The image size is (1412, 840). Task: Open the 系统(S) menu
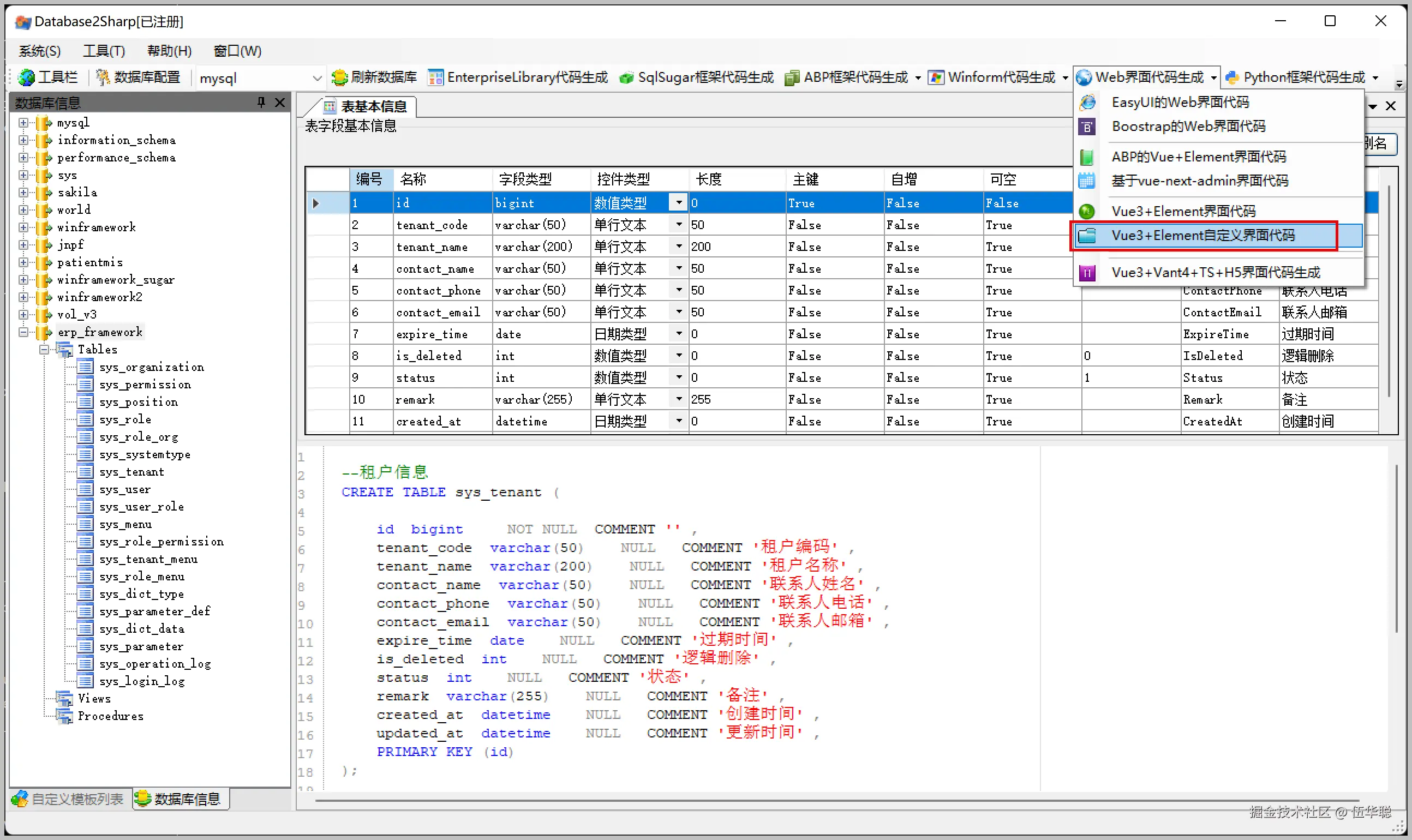(39, 51)
